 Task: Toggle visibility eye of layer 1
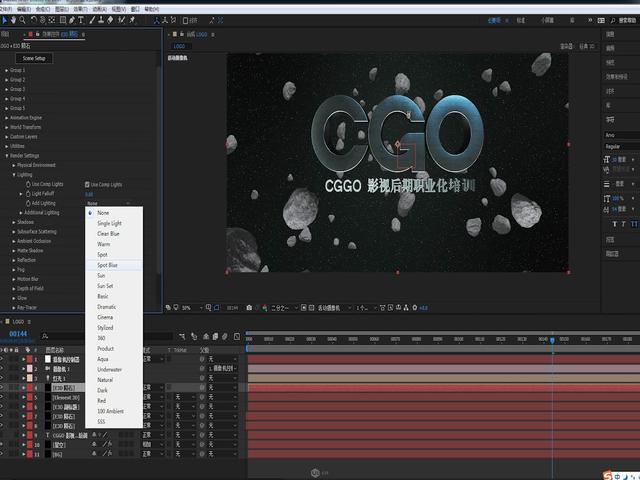pos(2,359)
